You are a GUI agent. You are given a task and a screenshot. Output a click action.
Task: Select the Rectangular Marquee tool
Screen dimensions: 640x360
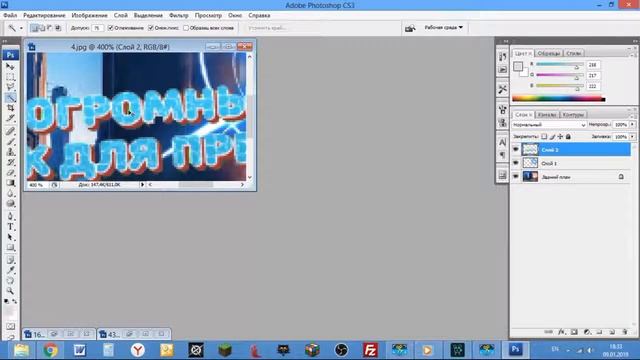tap(10, 77)
